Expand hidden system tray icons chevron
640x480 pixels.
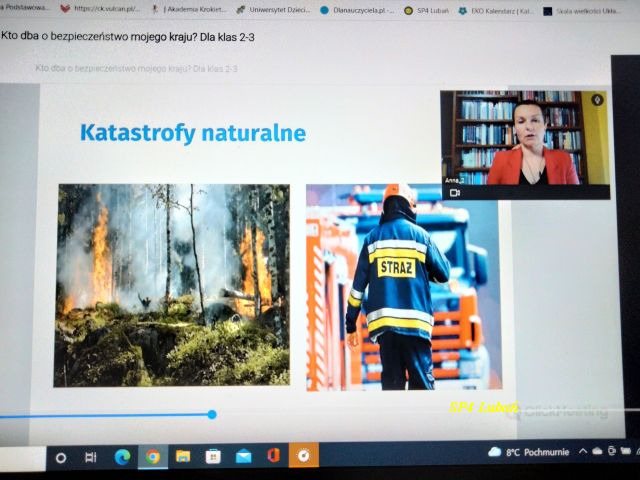click(x=583, y=451)
